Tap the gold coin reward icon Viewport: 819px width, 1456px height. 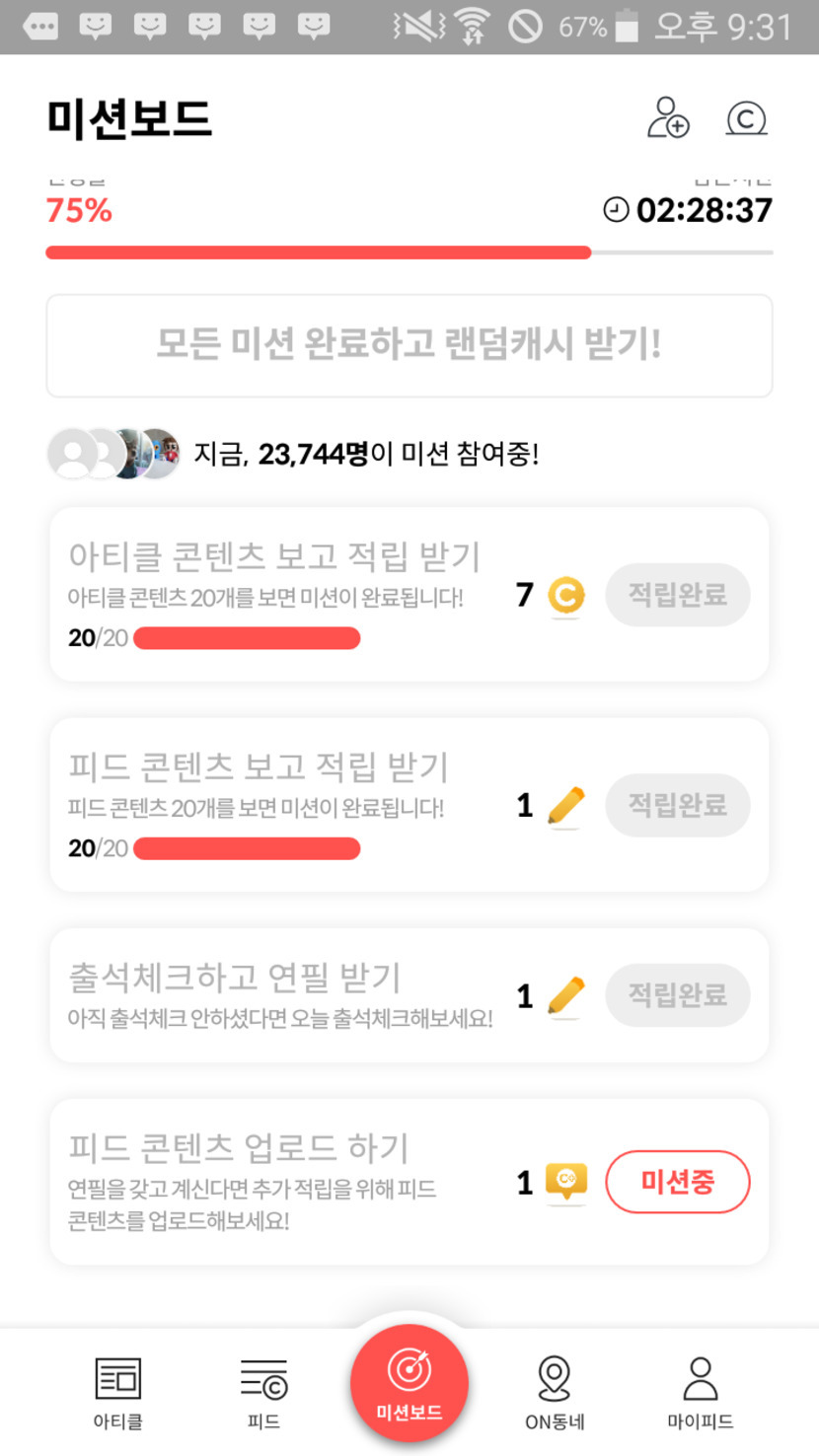[x=565, y=596]
